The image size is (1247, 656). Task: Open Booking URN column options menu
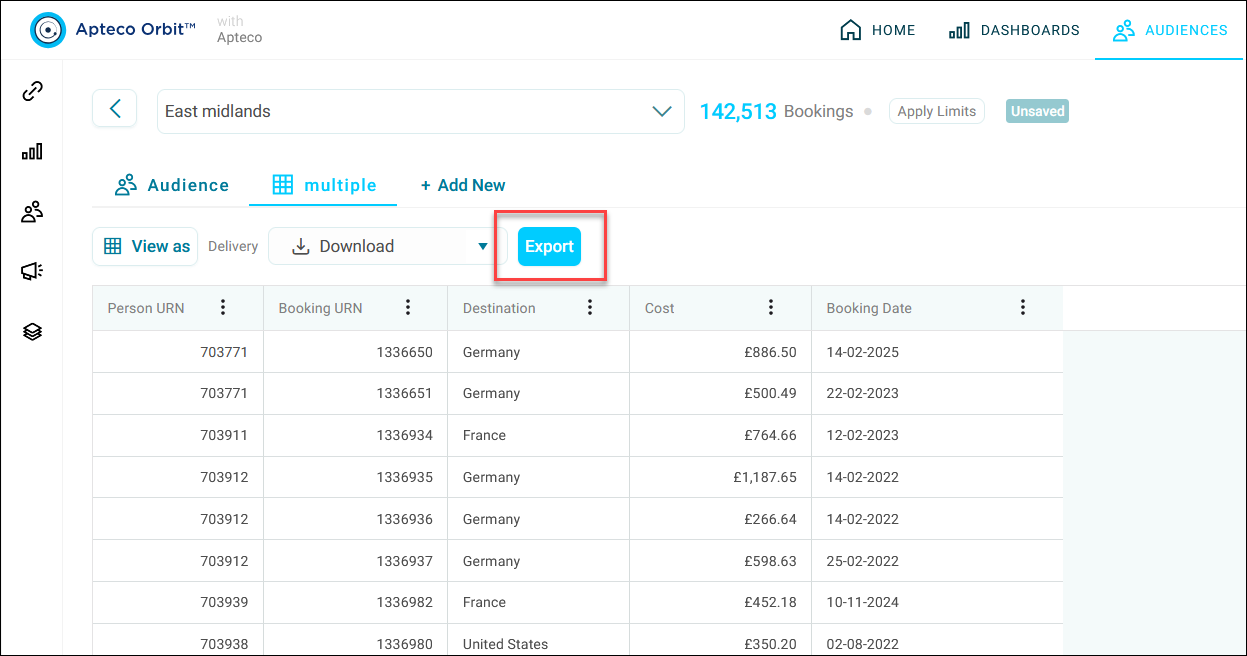click(x=407, y=308)
